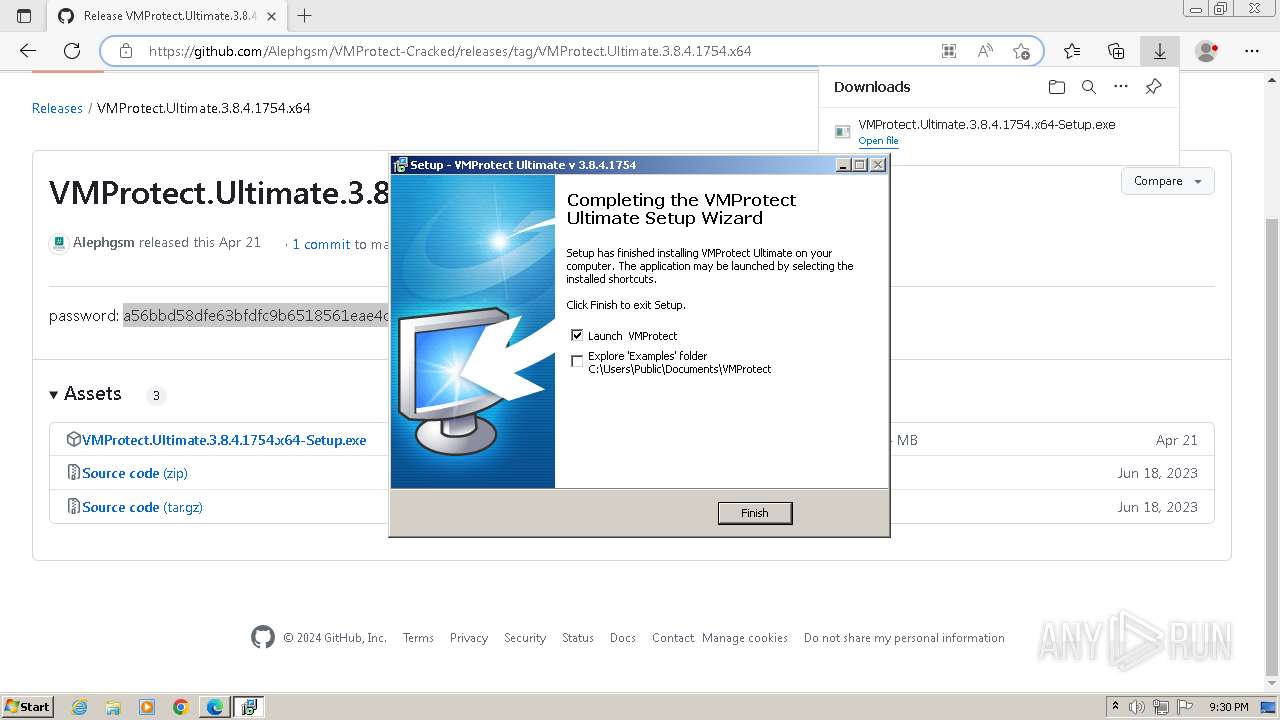Open Edge profile avatar
The width and height of the screenshot is (1280, 720).
1207,51
